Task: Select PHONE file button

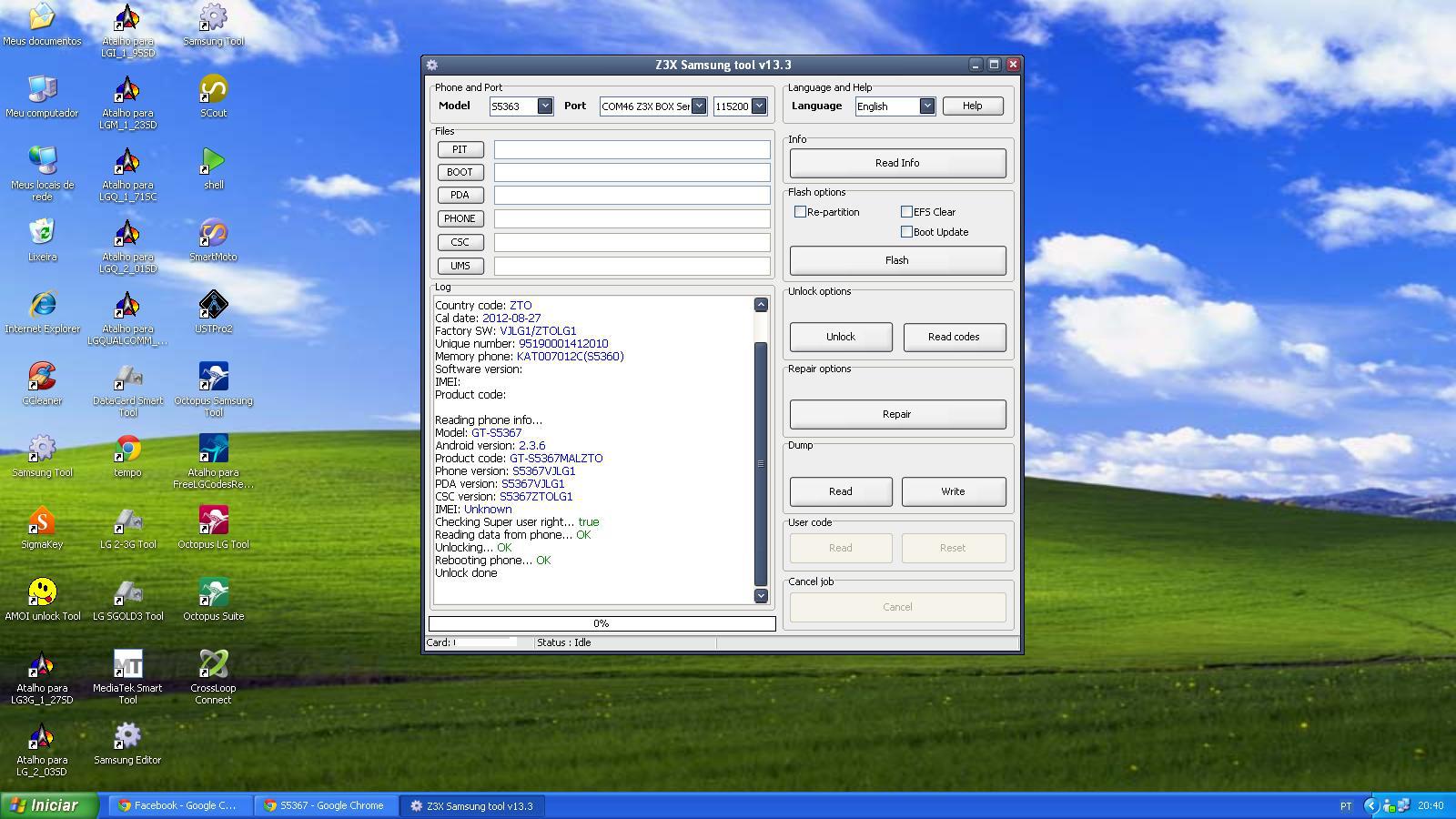Action: 460,218
